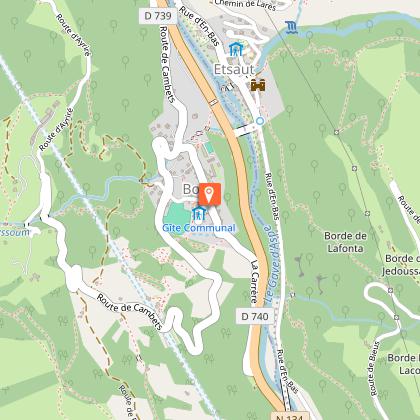Image resolution: width=420 pixels, height=420 pixels.
Task: Click the brown castle icon near Etsaut
Action: (258, 85)
